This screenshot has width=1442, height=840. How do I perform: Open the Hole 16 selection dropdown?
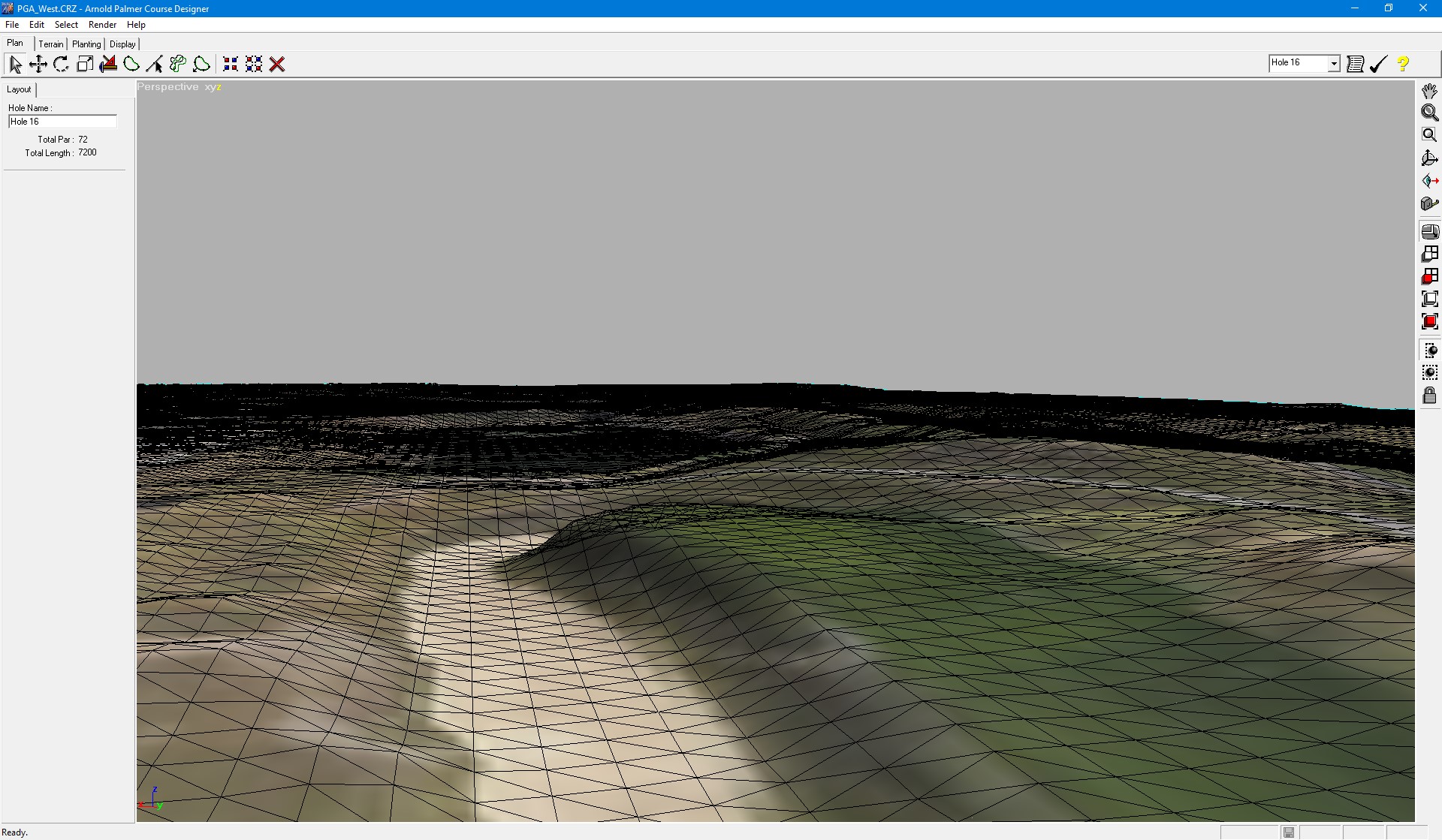click(1299, 63)
